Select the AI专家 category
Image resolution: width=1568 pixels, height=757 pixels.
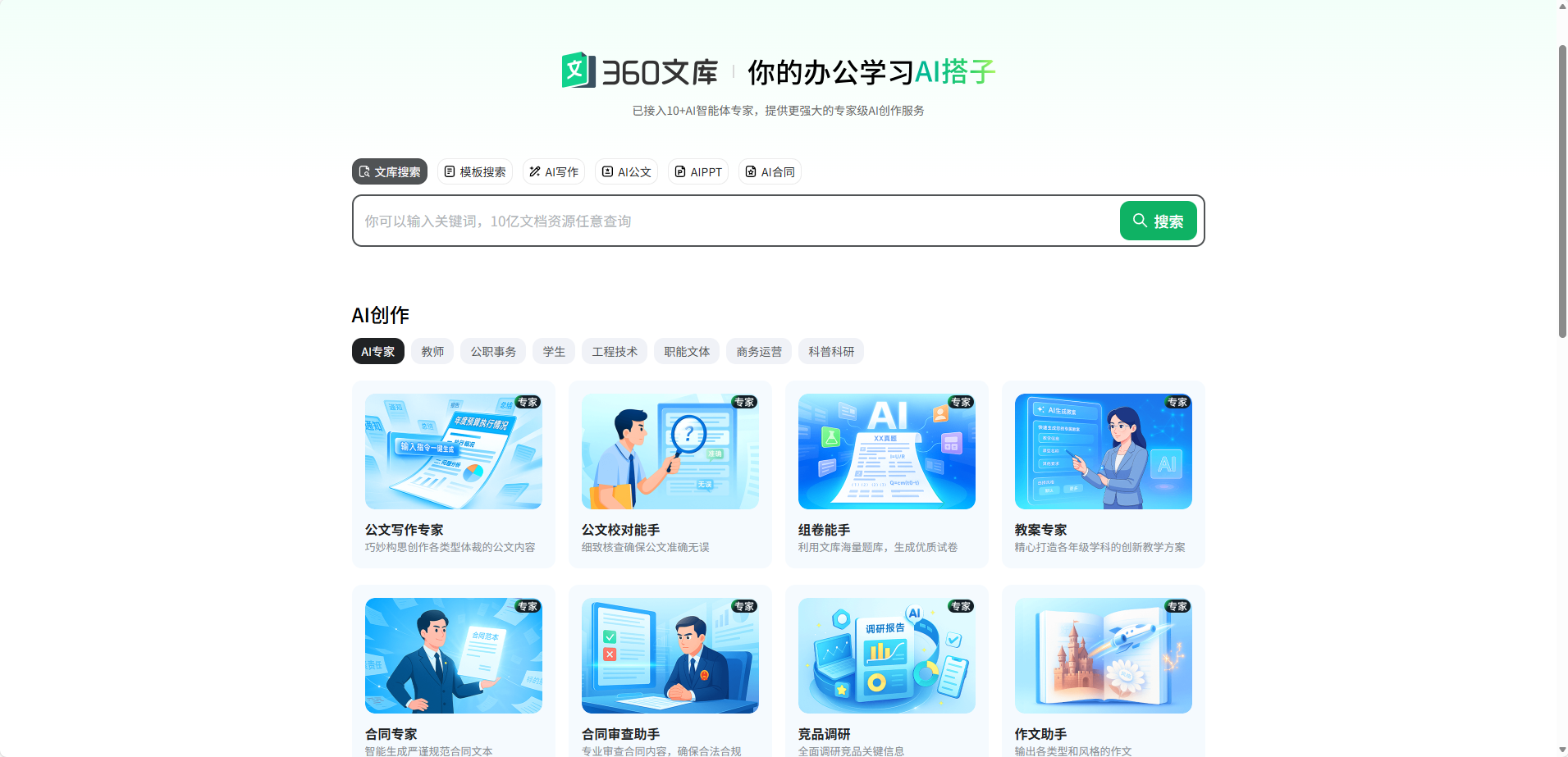378,351
